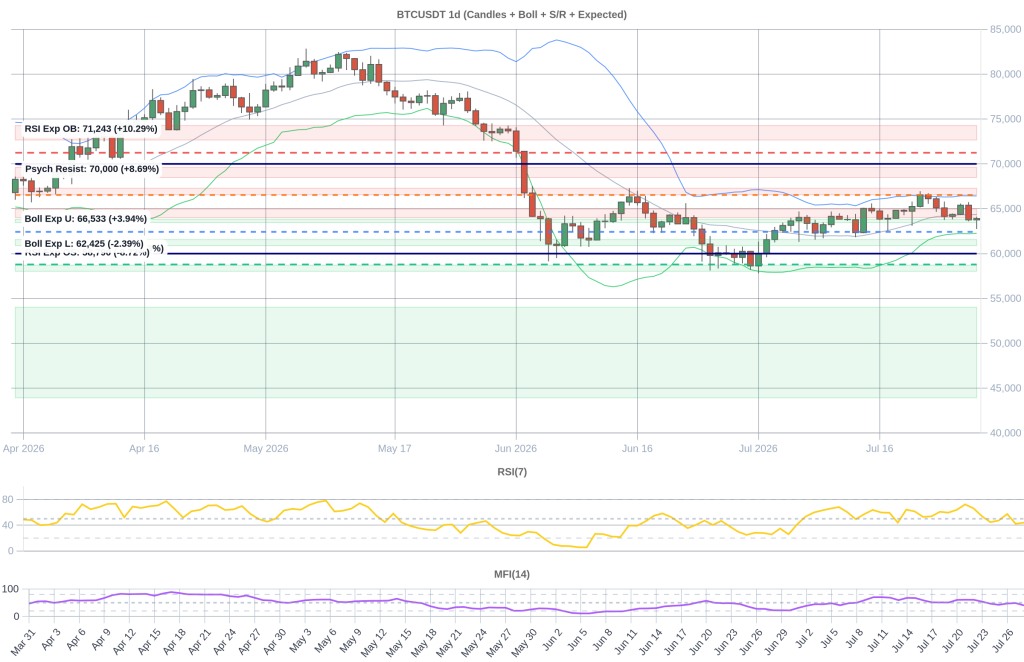Click the 80,000 price axis label
The width and height of the screenshot is (1024, 662).
pyautogui.click(x=1005, y=74)
